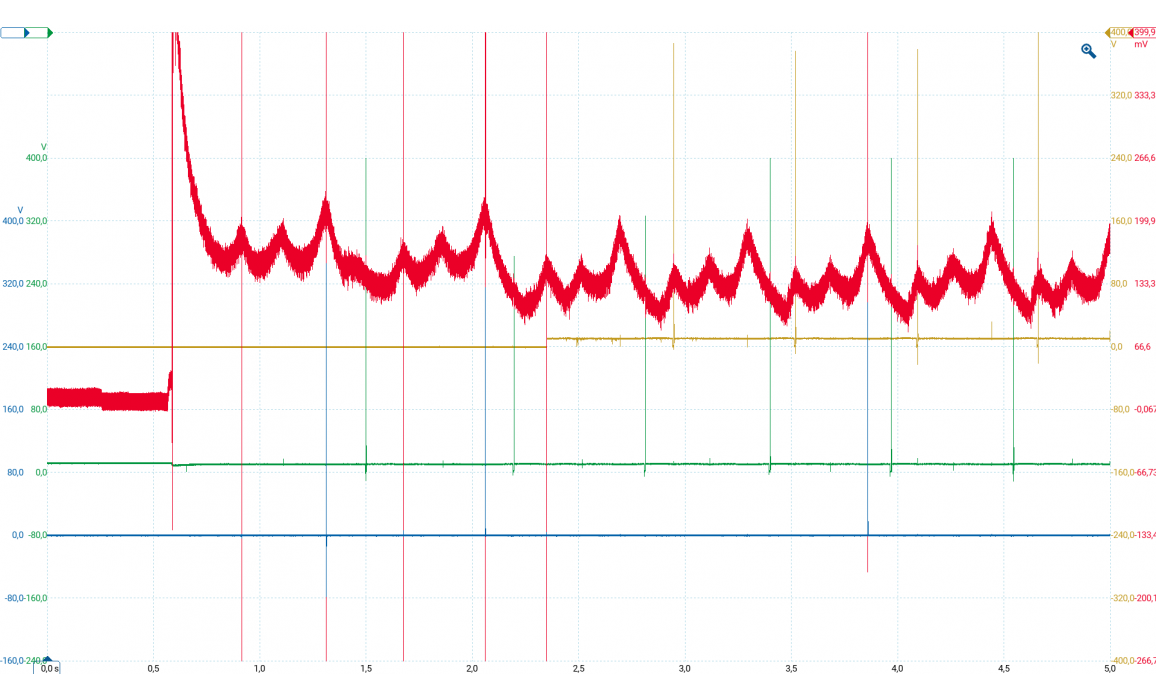1156x700 pixels.
Task: Click the 1,0 time axis label
Action: pyautogui.click(x=259, y=667)
